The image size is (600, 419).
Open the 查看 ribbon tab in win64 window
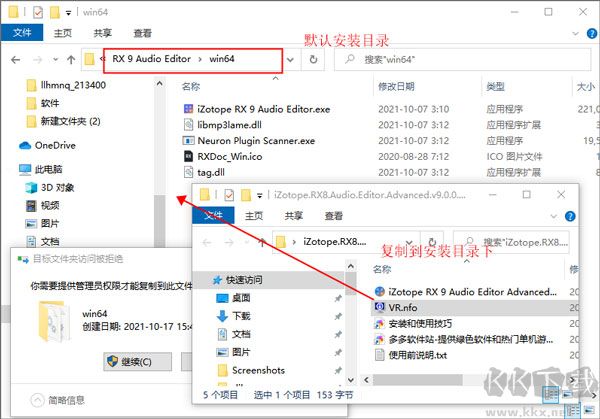coord(142,33)
